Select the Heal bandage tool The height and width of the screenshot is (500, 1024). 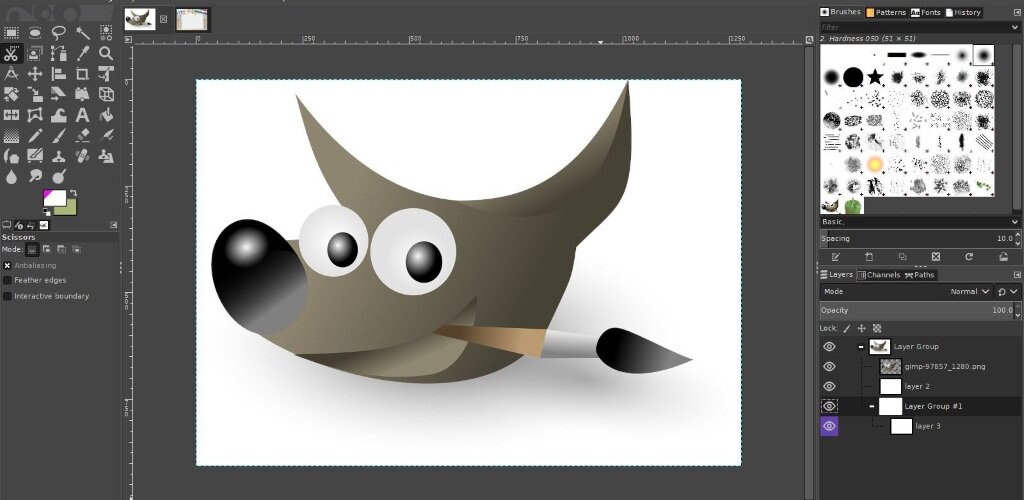82,157
